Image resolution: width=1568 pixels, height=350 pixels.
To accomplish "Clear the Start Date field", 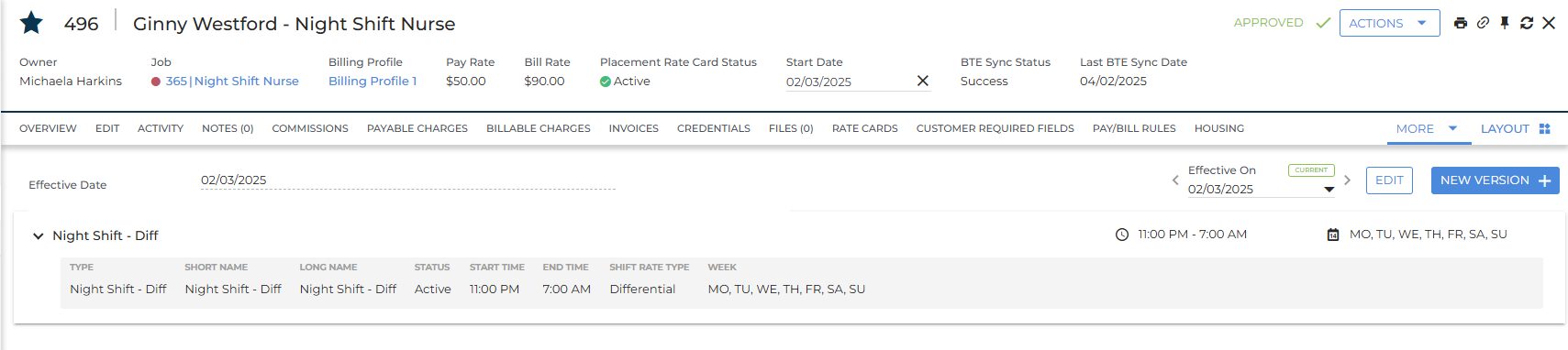I will (923, 81).
